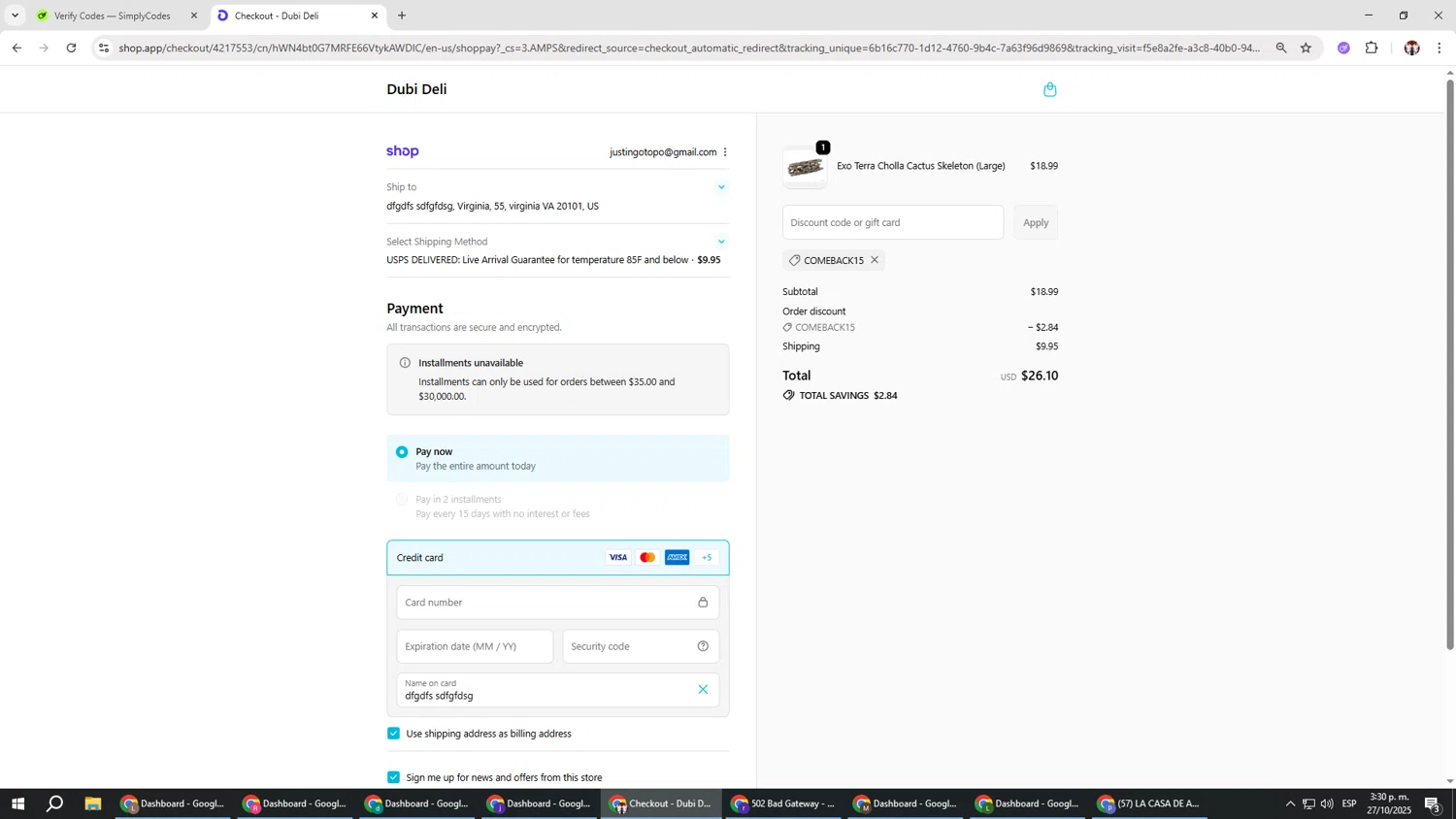Clear the Name on card field
Screen dimensions: 1456x819
tap(703, 690)
